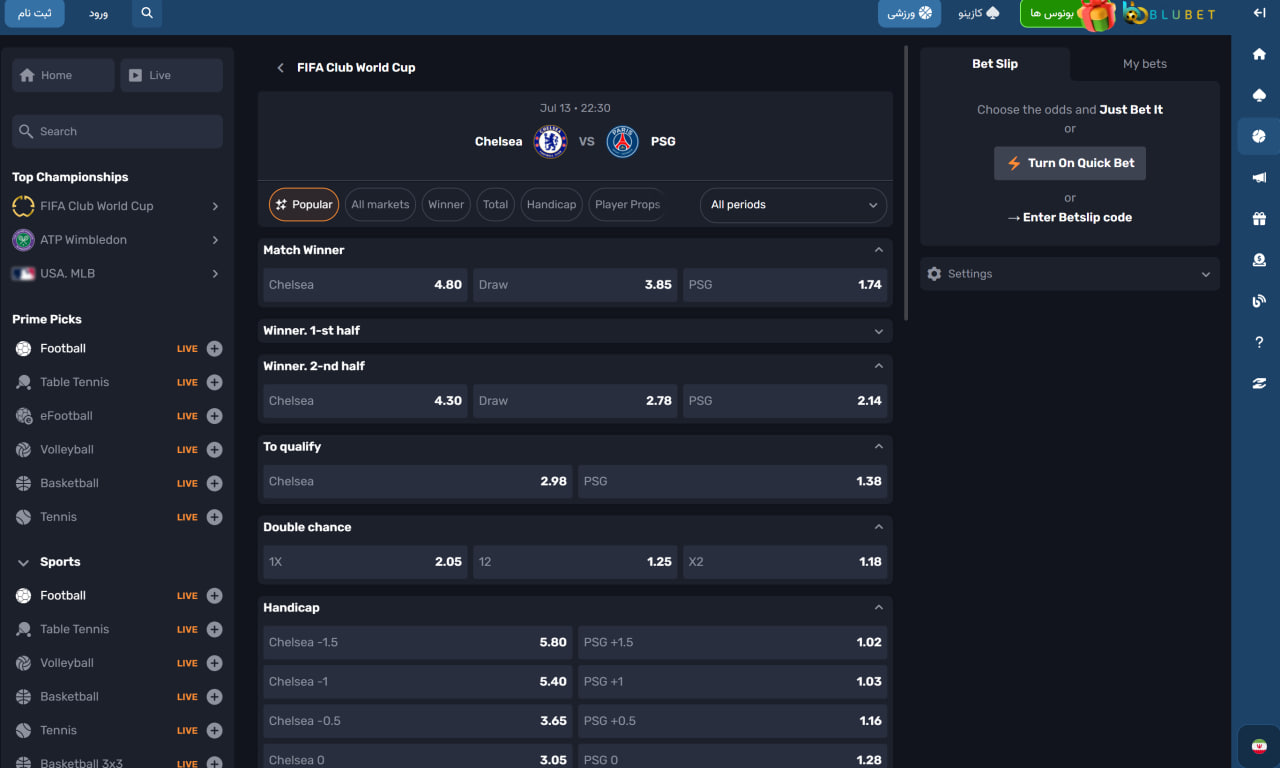Expand the Settings panel in bet slip
This screenshot has height=768, width=1280.
point(1069,274)
